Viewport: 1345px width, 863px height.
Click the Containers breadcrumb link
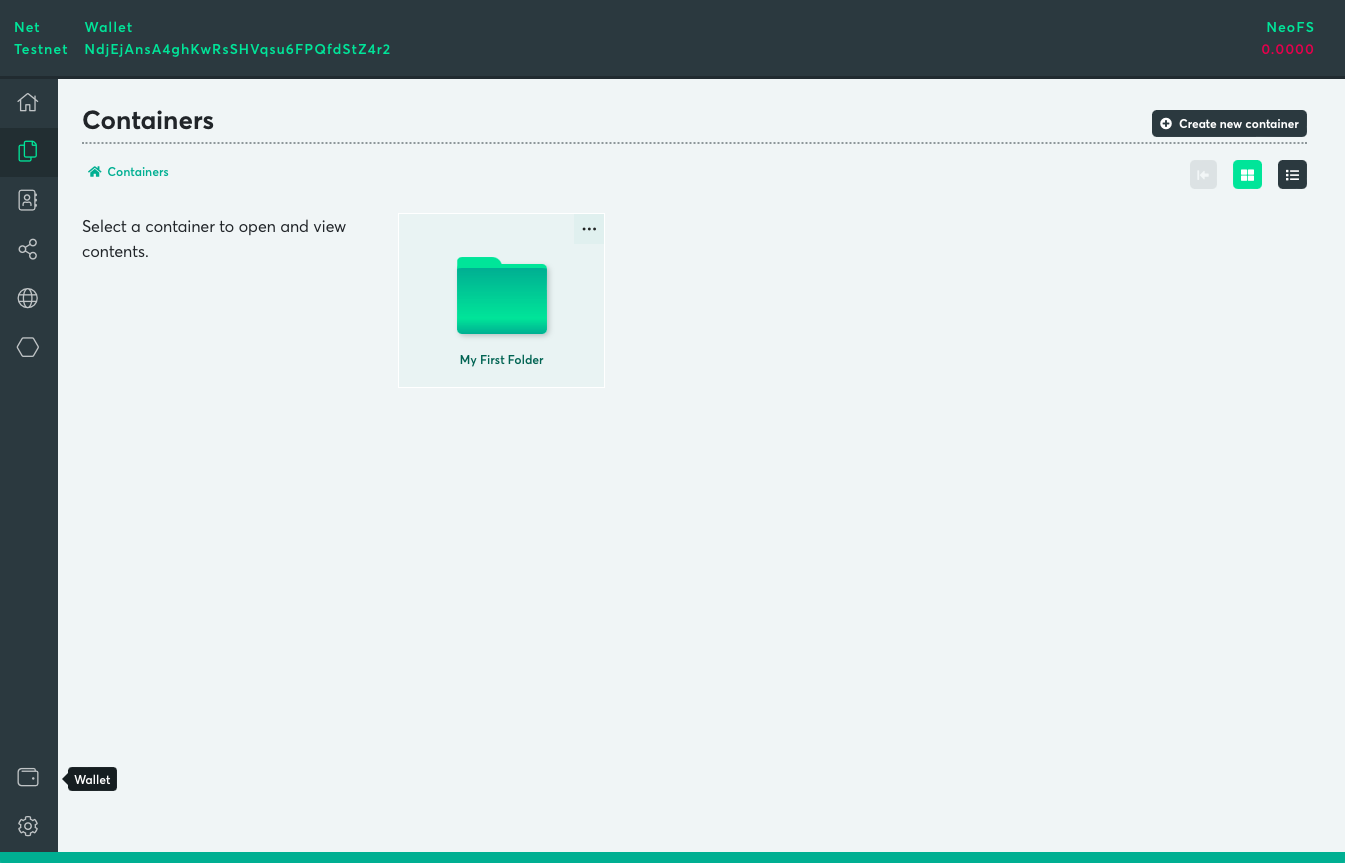138,172
